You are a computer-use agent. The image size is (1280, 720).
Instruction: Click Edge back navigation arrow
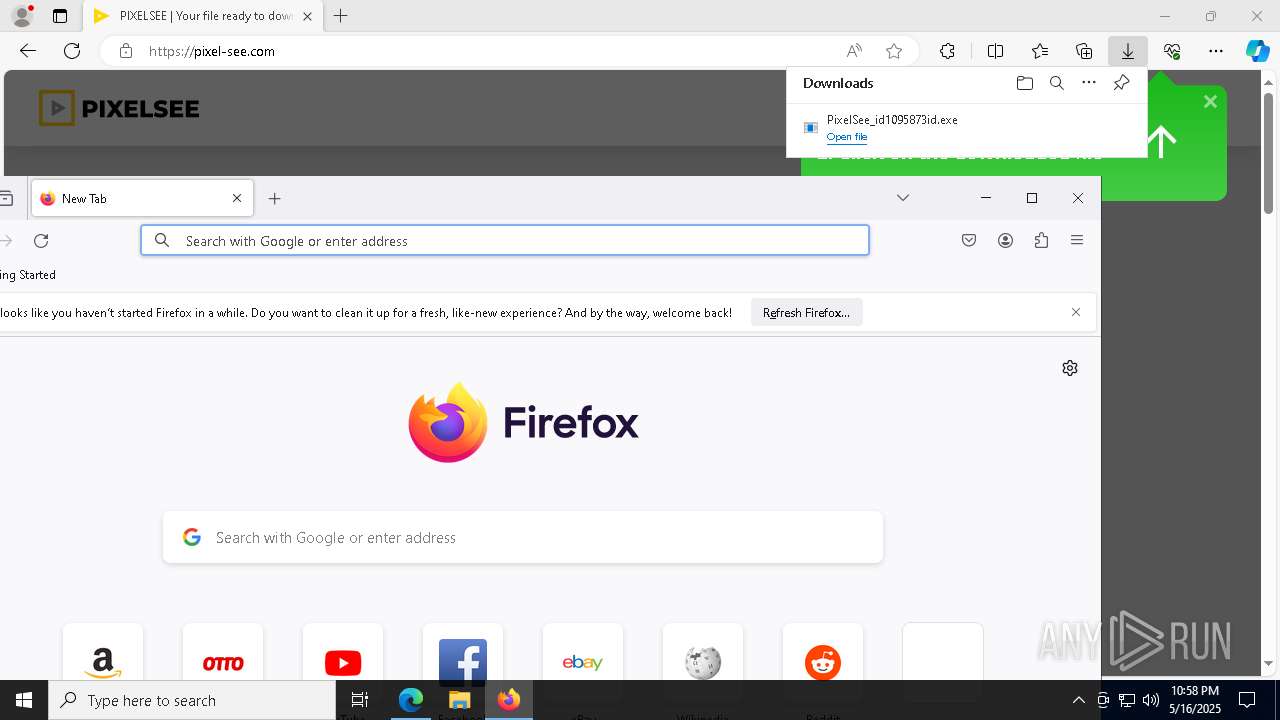(x=28, y=51)
